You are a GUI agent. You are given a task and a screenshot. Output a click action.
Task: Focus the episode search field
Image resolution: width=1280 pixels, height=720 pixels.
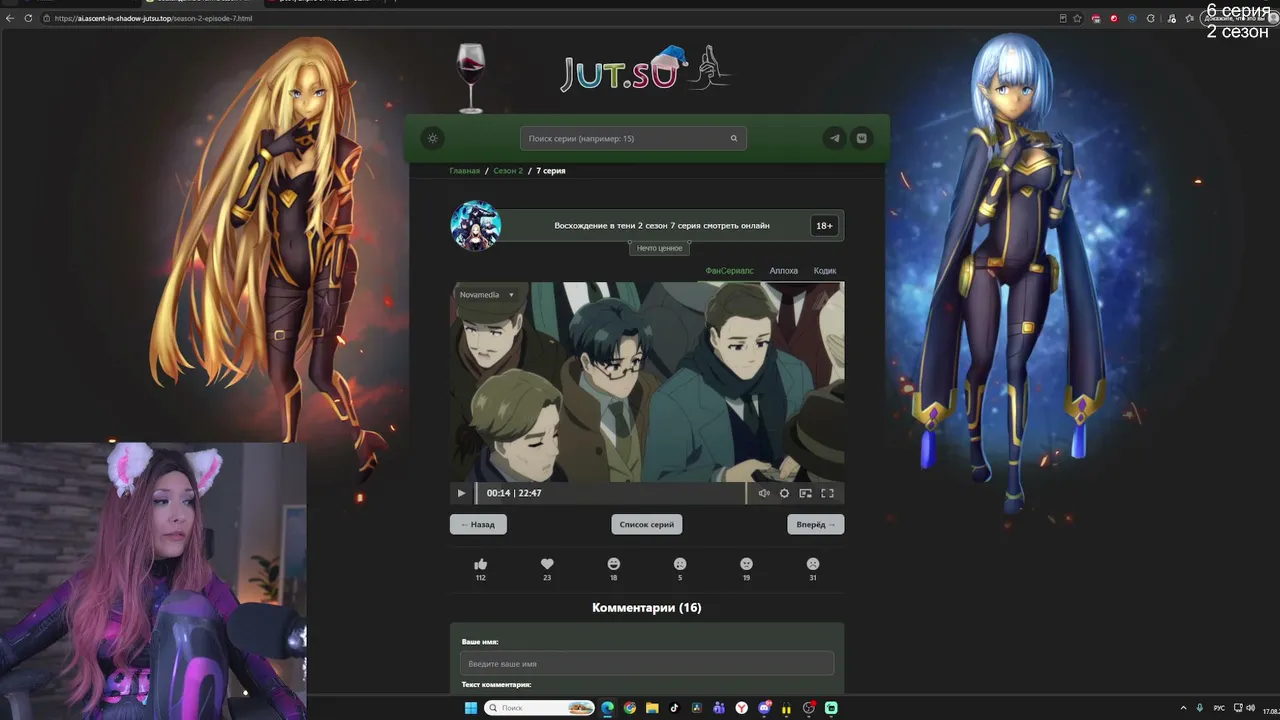tap(632, 139)
